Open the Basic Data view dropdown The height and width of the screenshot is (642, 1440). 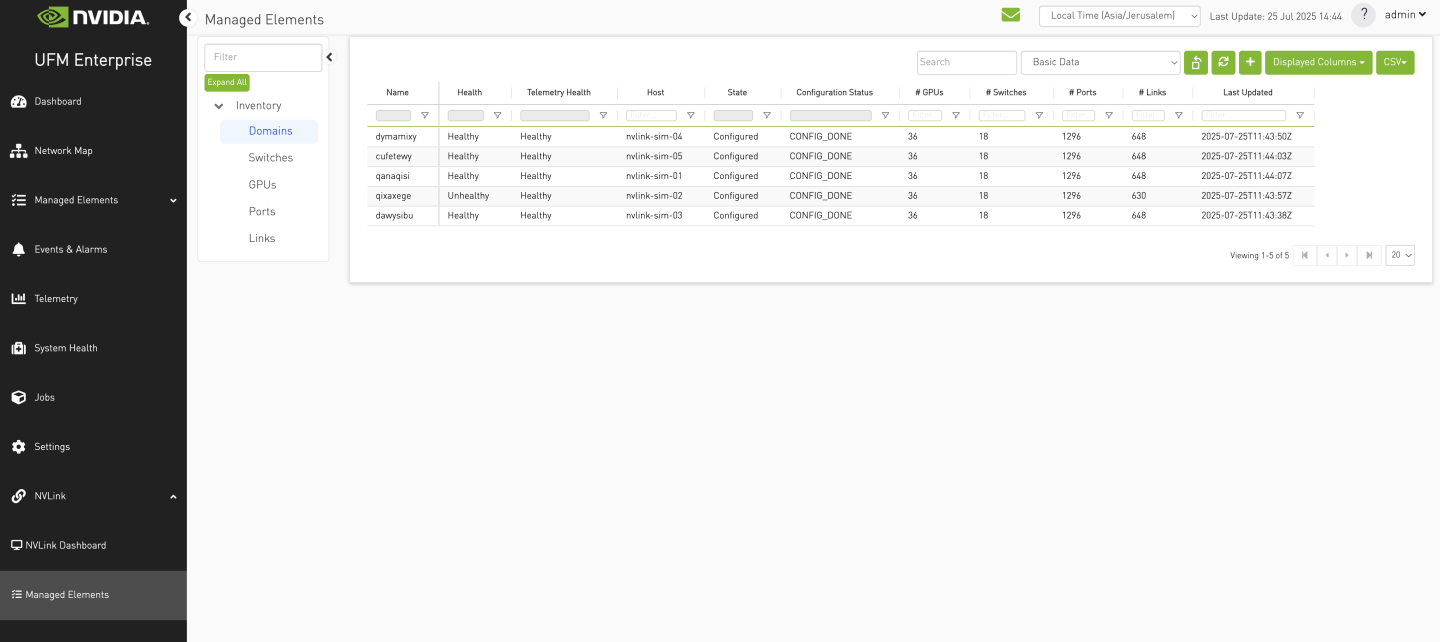1099,61
